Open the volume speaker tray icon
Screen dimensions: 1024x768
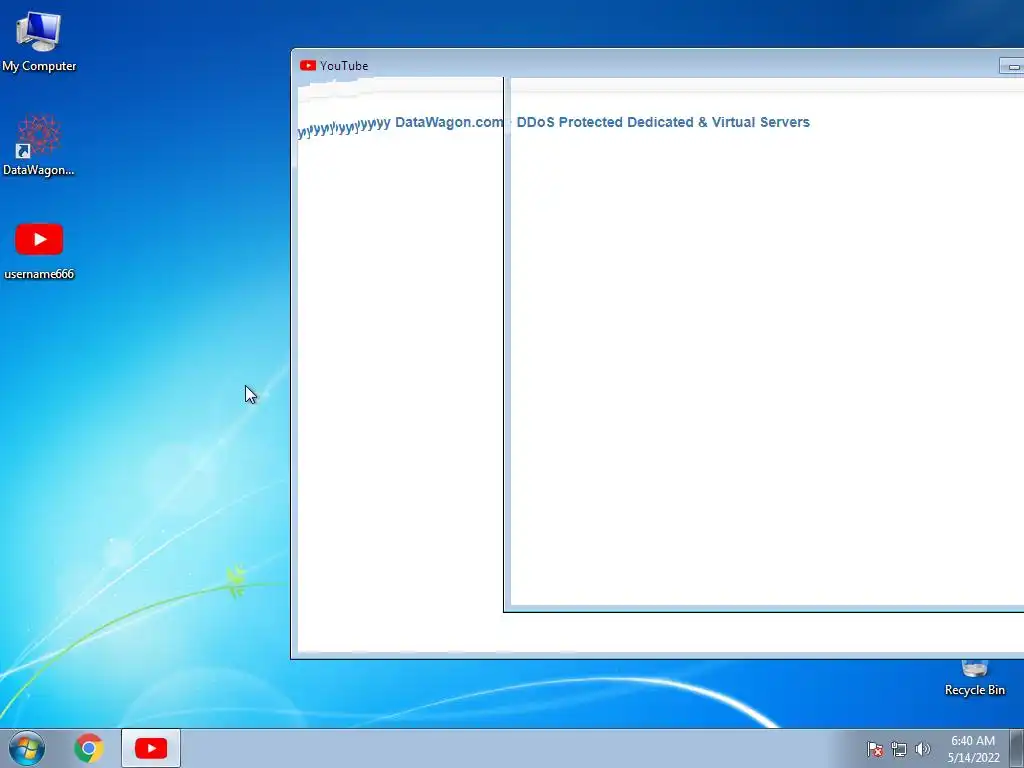pos(922,749)
